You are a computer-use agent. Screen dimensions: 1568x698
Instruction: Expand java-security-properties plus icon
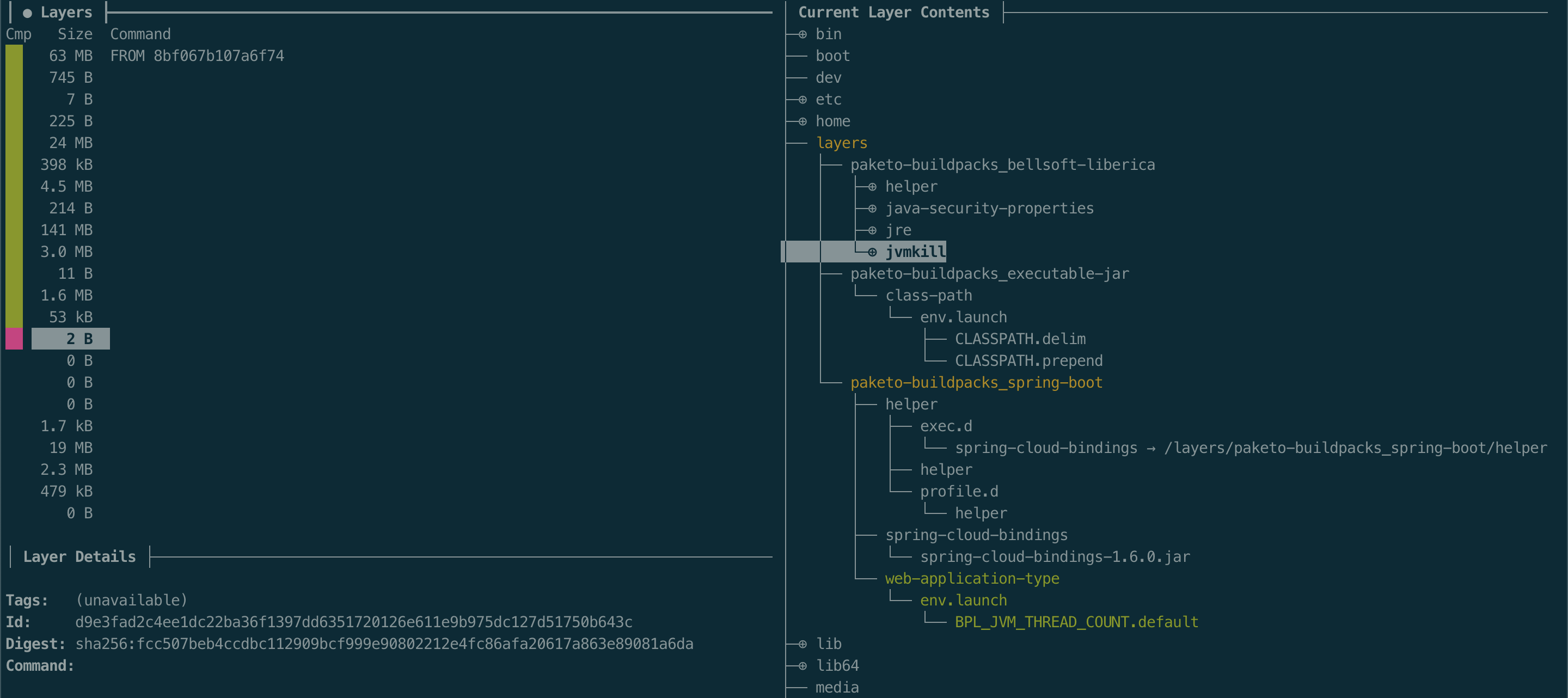pos(872,208)
